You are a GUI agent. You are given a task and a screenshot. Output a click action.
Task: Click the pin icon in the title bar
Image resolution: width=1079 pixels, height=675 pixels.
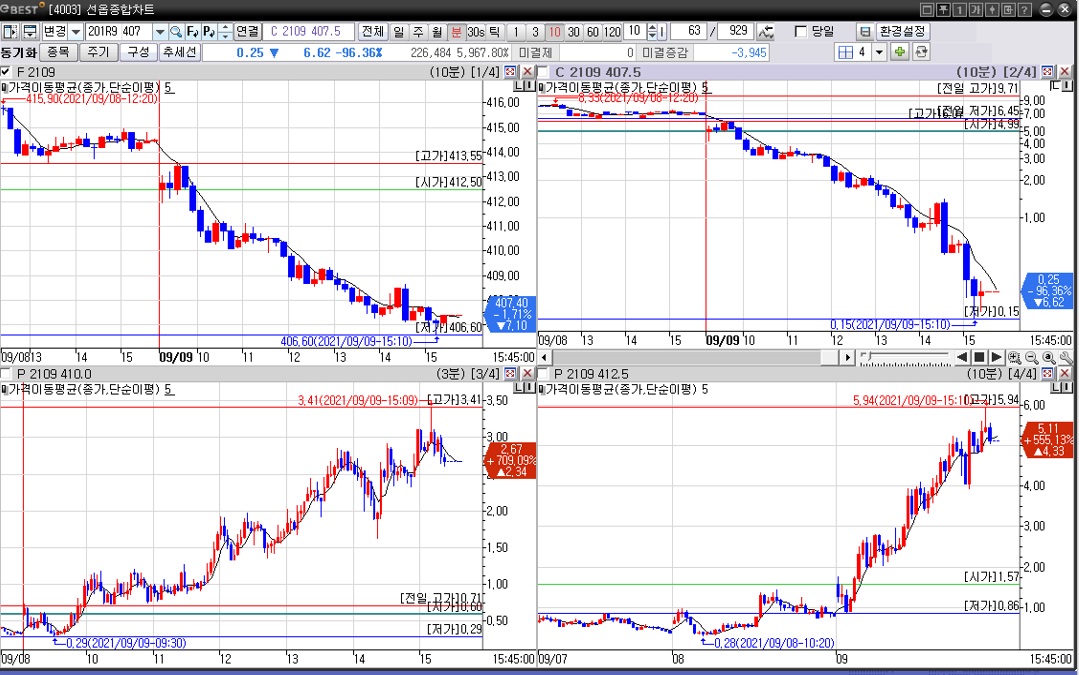943,10
